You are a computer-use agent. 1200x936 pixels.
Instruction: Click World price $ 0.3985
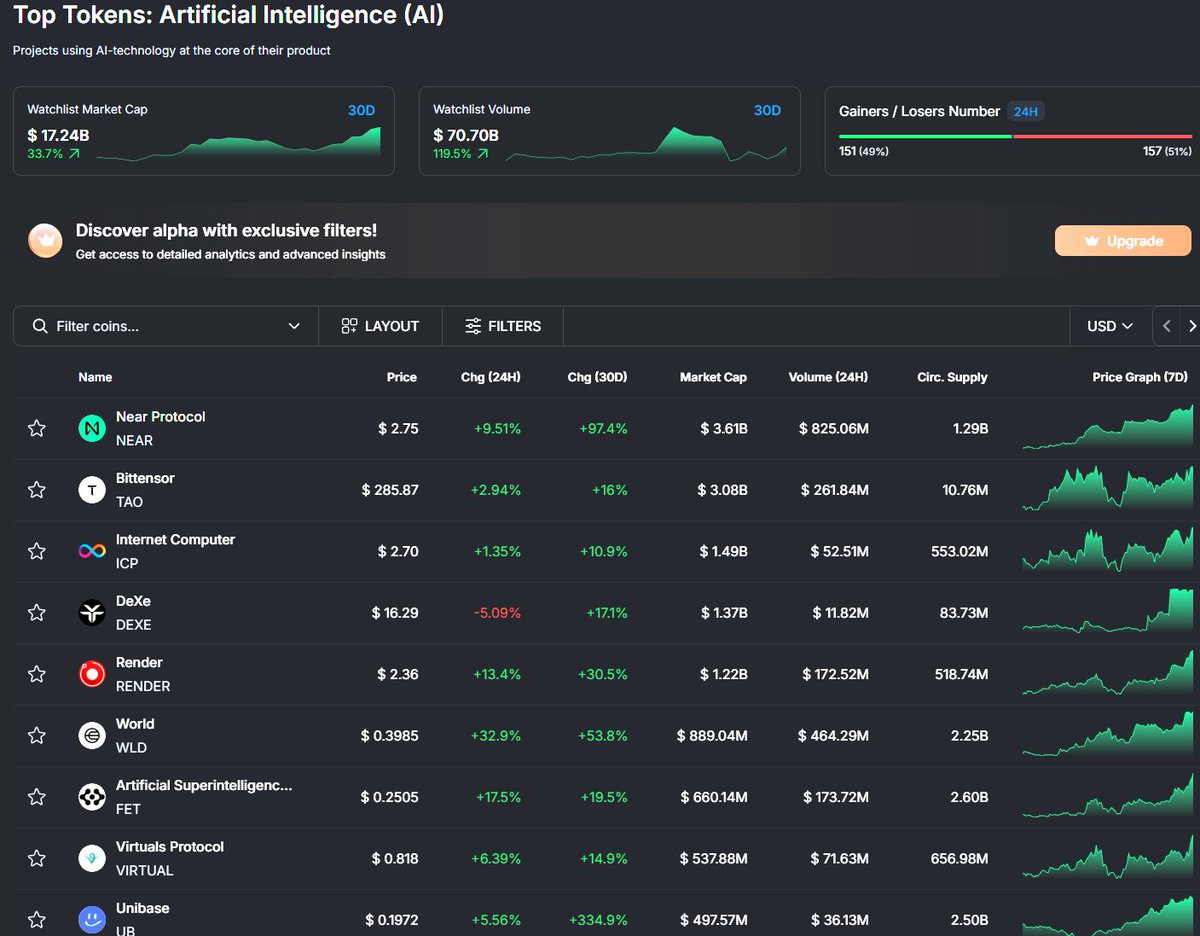(389, 735)
